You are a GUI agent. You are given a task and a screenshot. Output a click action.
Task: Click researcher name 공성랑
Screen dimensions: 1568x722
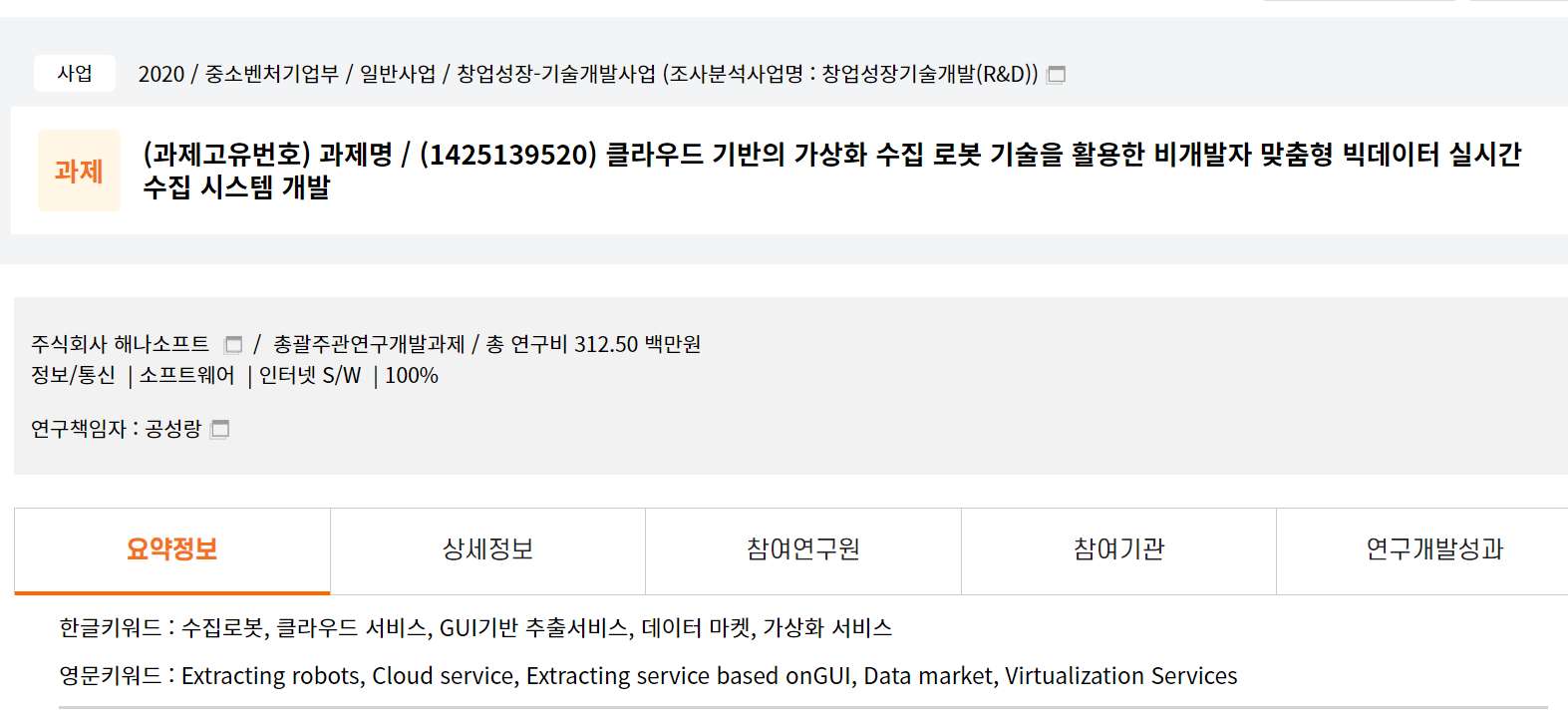point(173,429)
